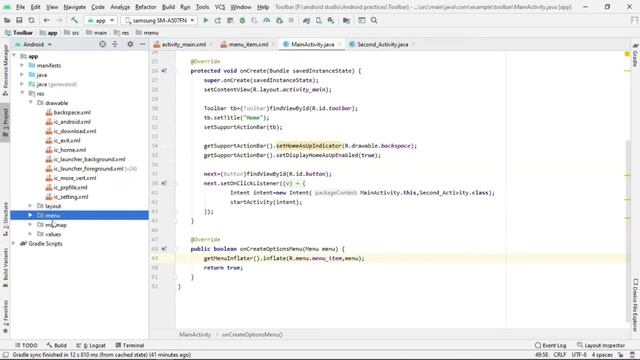Click the Search Everywhere magnifier icon

[x=374, y=20]
